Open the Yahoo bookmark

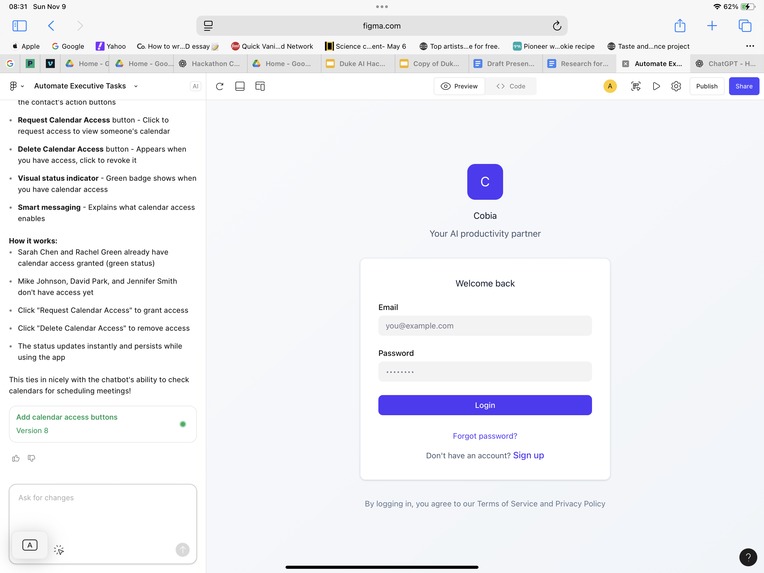pos(111,46)
